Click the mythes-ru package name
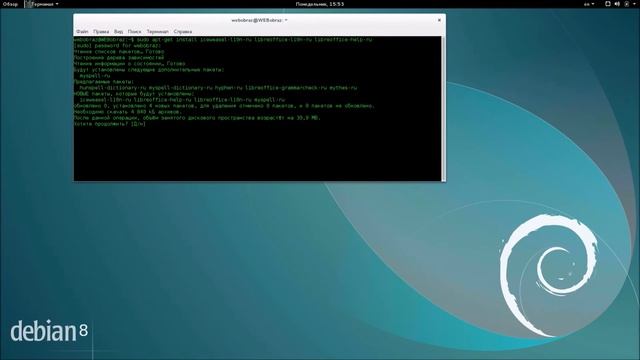This screenshot has height=360, width=640. pos(343,88)
